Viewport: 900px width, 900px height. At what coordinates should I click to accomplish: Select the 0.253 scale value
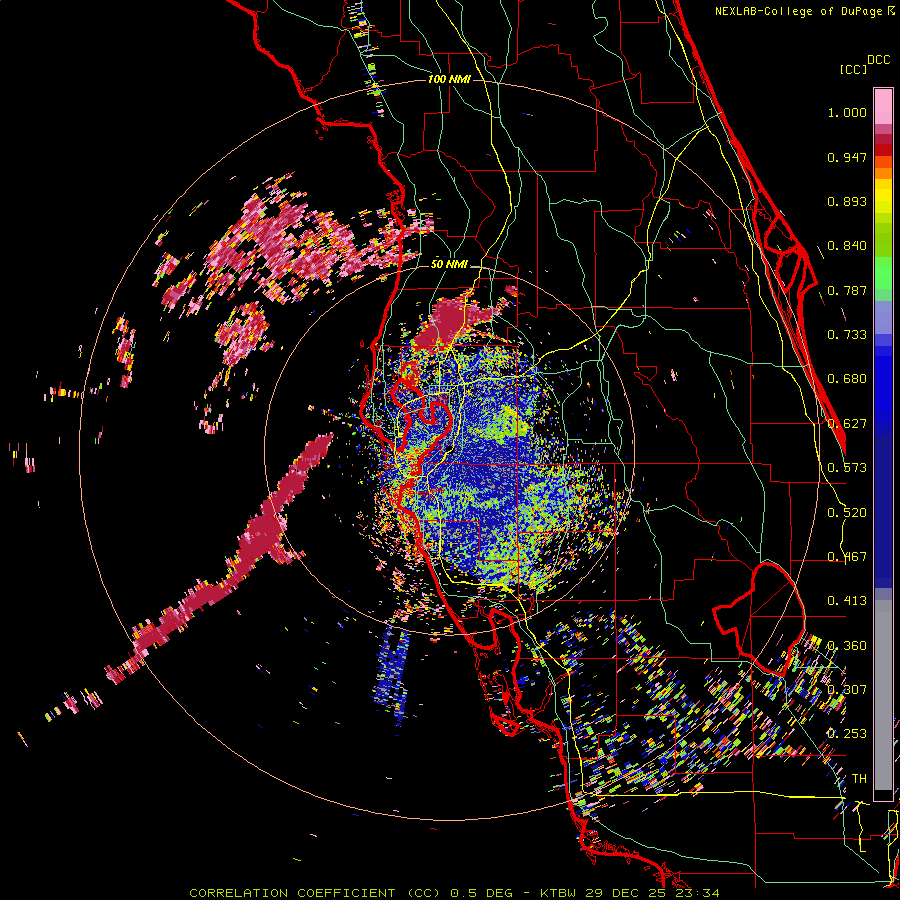(847, 734)
